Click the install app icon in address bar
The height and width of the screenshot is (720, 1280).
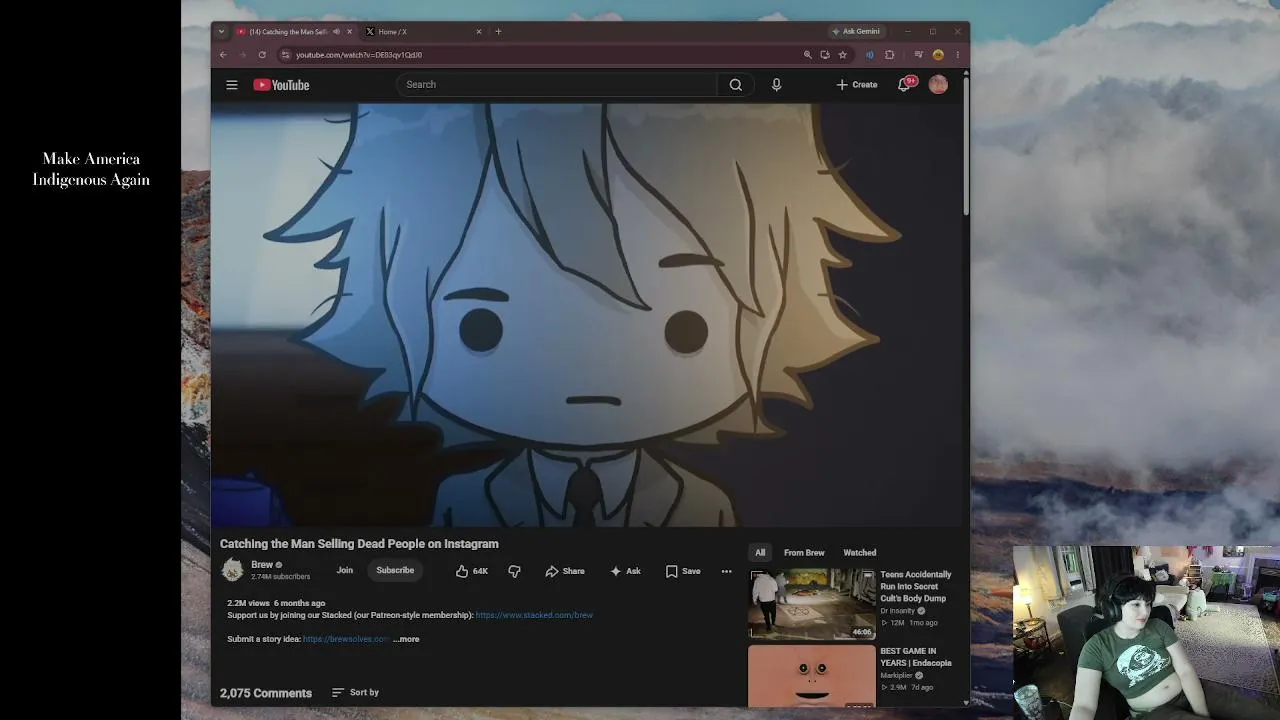point(825,55)
